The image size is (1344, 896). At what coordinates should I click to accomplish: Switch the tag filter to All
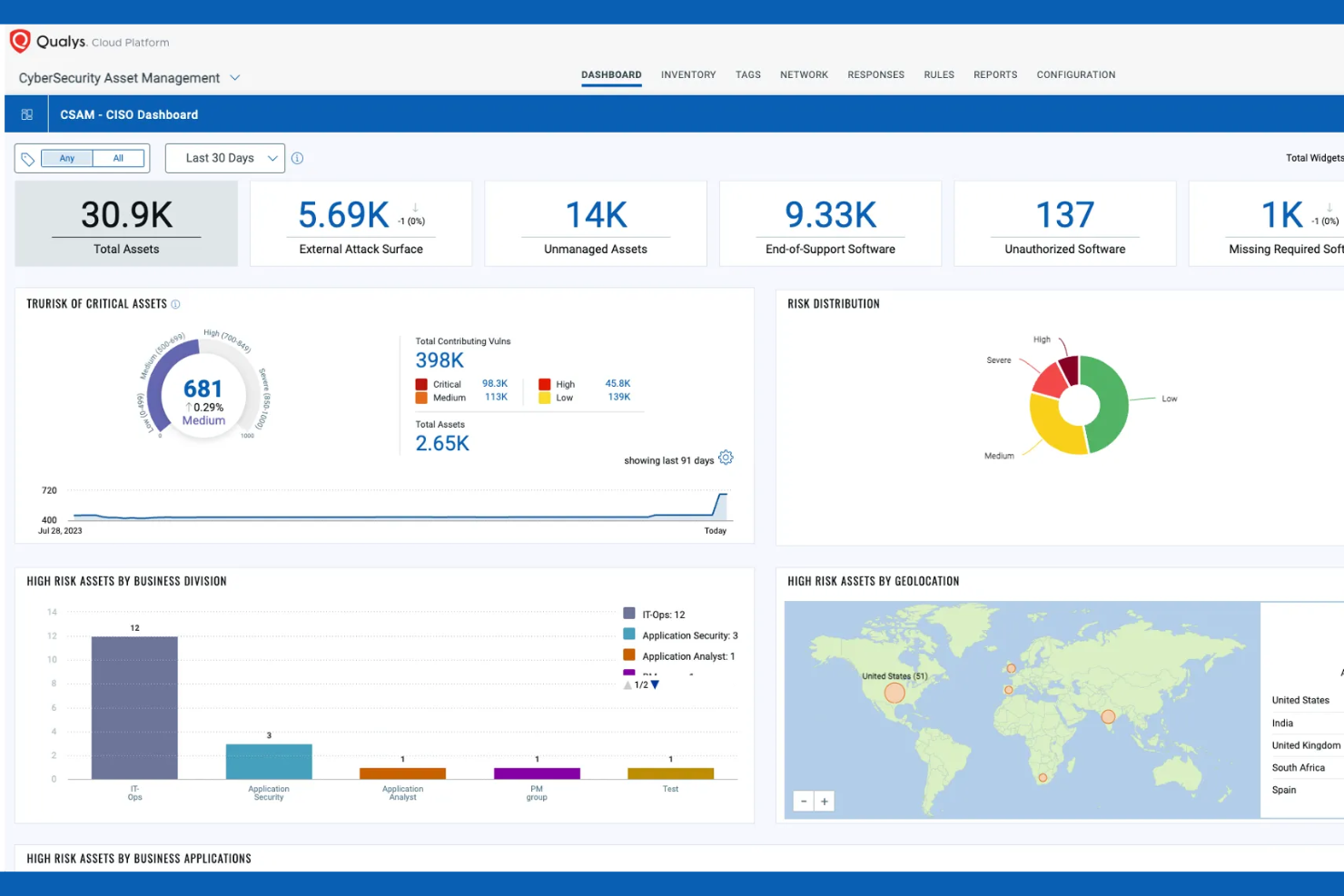pos(119,158)
